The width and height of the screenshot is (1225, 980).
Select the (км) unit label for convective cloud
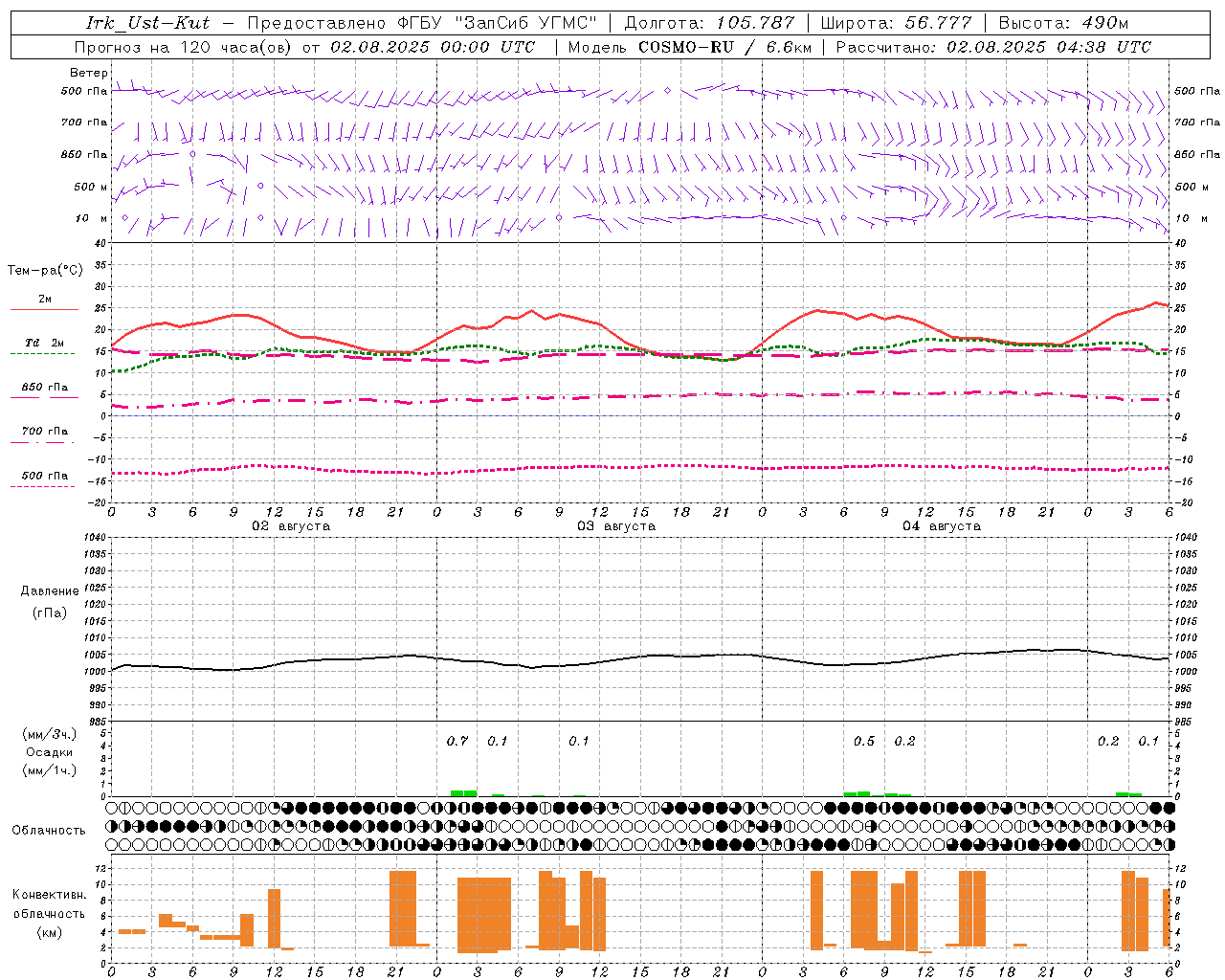51,932
